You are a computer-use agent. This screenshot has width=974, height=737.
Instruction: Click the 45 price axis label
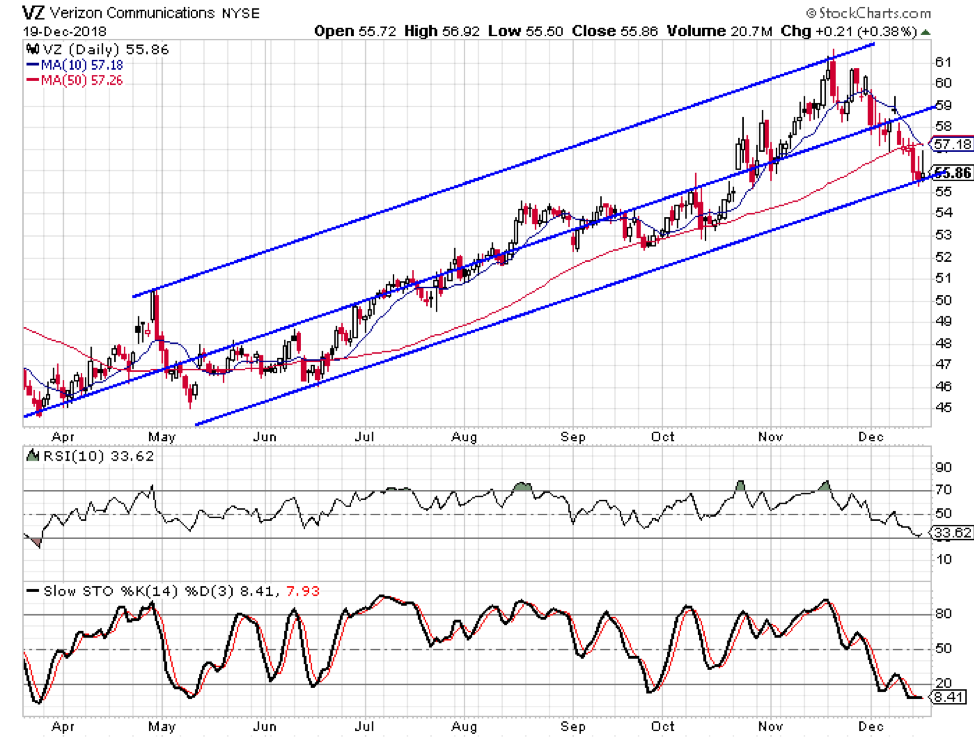pos(943,408)
